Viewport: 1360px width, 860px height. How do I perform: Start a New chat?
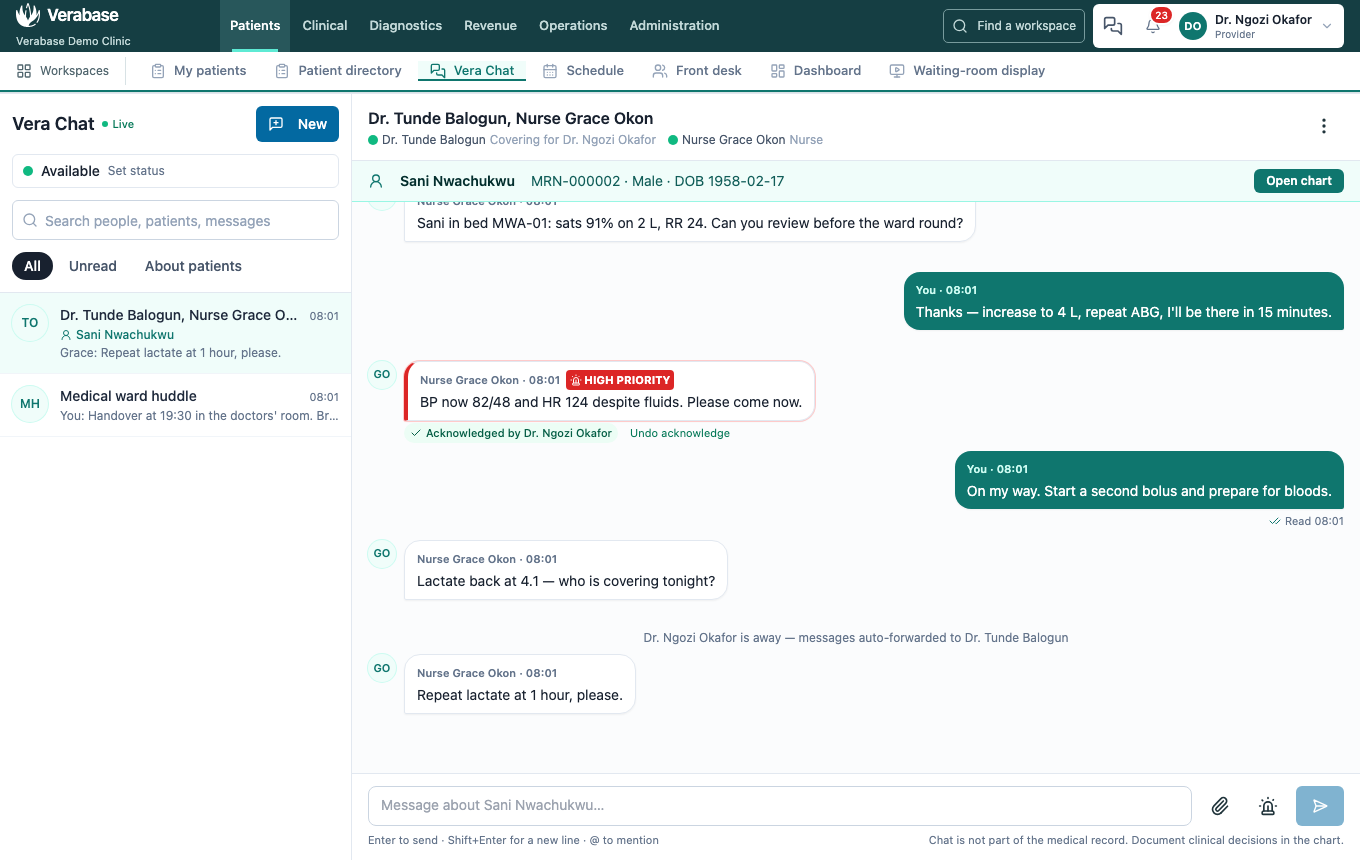[297, 124]
